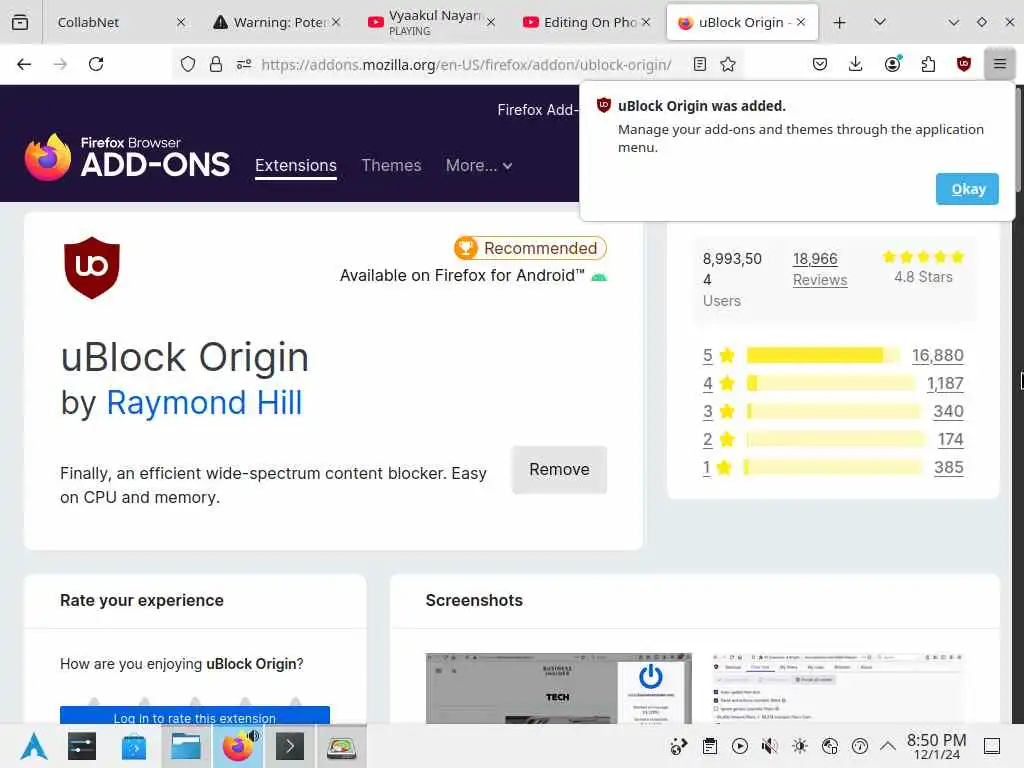Open tracking protection shield in address bar

[x=188, y=64]
